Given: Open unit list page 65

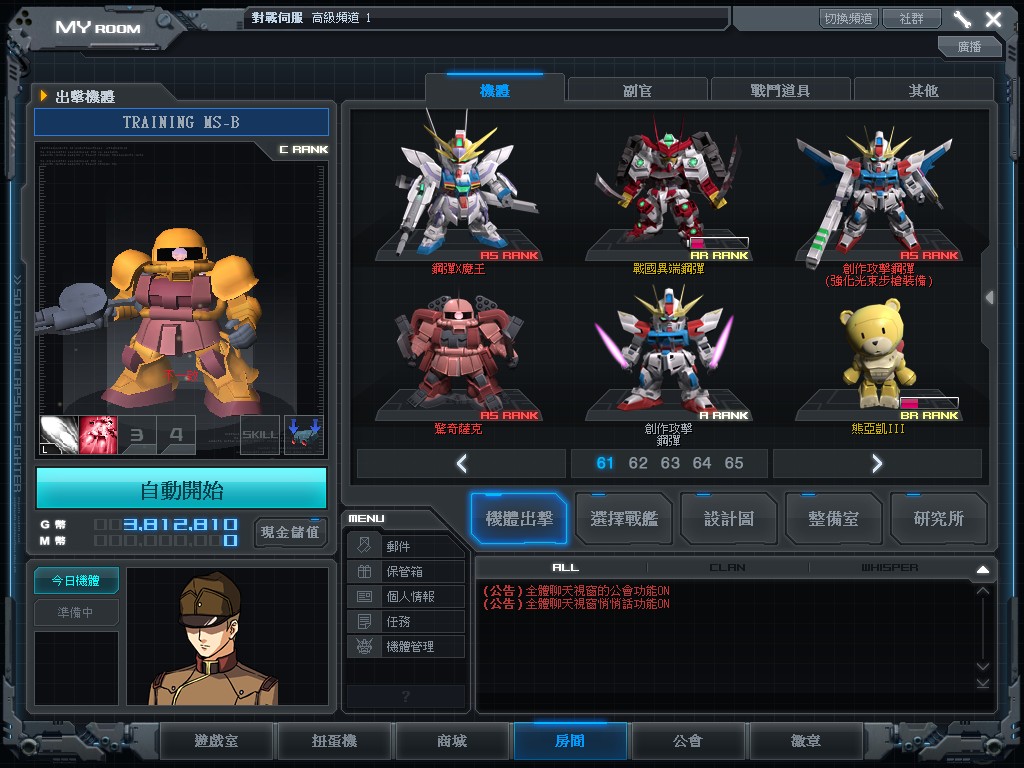Looking at the screenshot, I should 734,463.
